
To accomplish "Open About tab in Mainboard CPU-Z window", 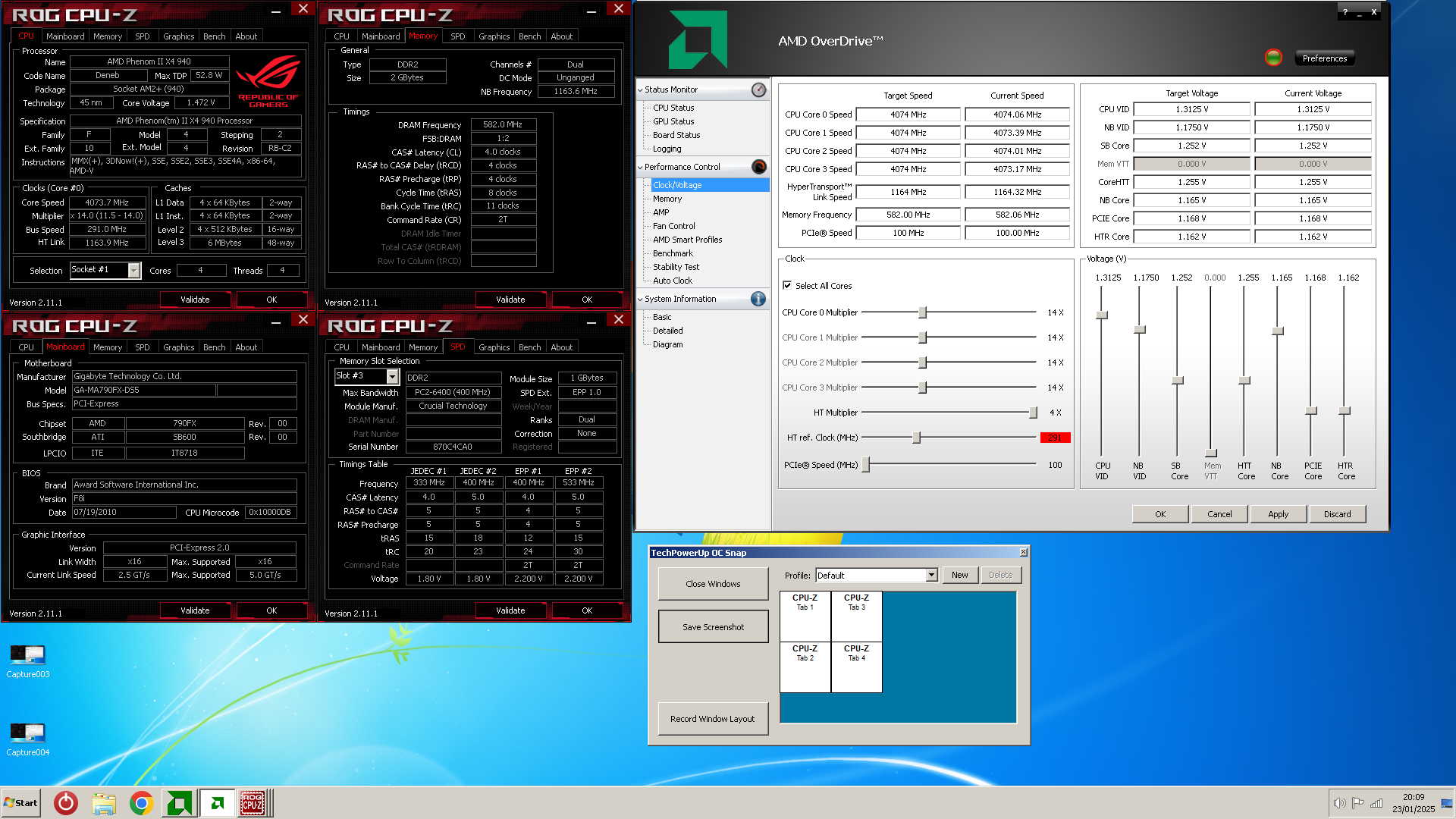I will point(246,347).
